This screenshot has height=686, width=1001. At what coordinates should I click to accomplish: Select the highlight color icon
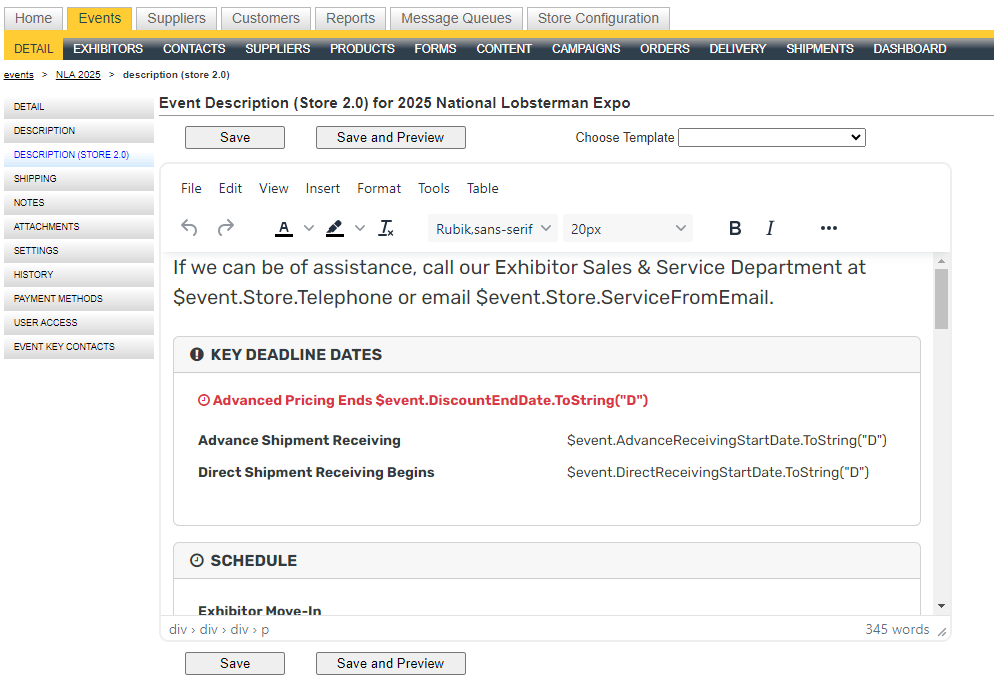[x=334, y=228]
